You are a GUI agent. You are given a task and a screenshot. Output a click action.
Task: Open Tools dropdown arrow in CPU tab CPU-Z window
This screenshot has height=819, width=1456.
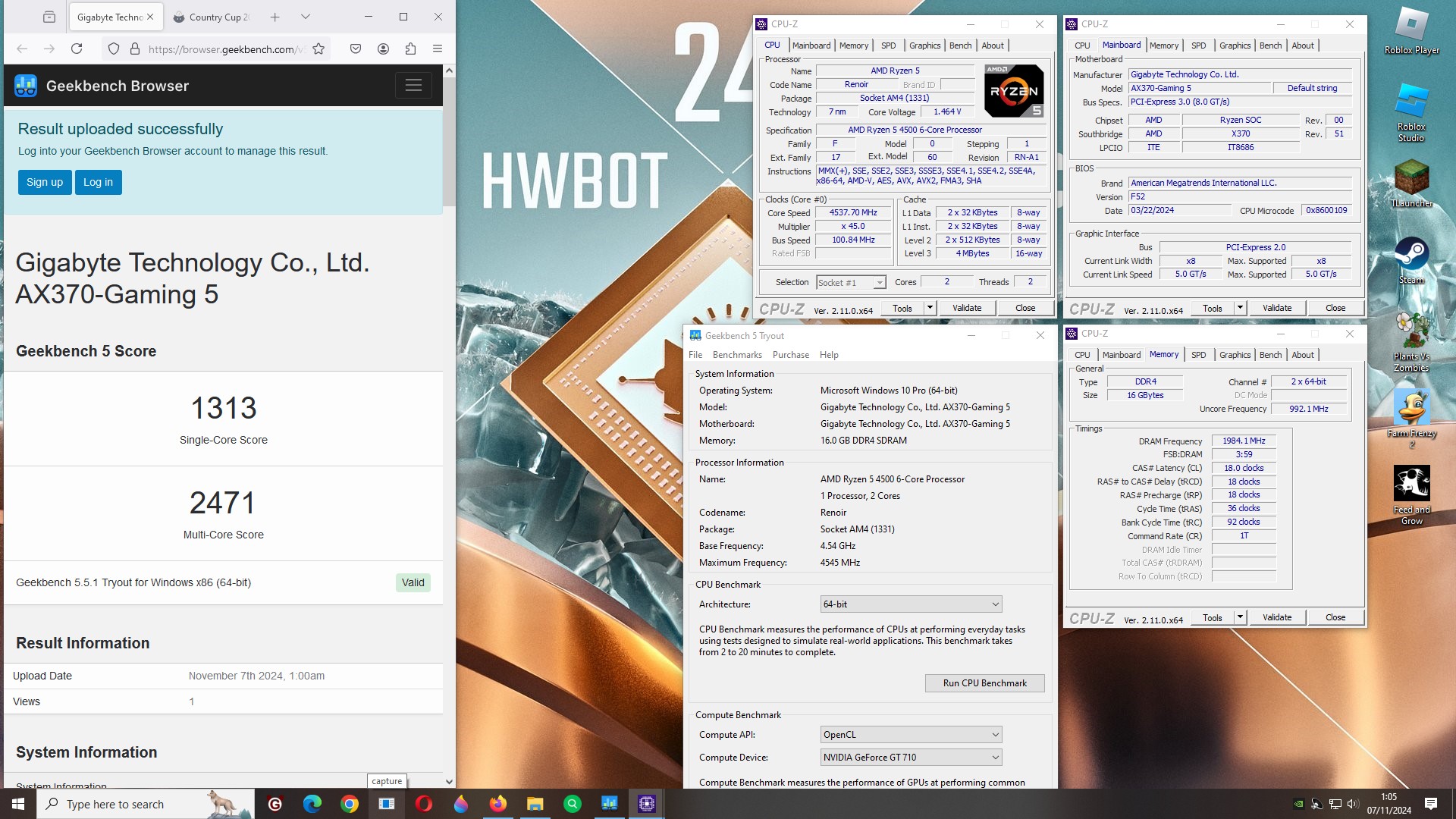click(930, 308)
